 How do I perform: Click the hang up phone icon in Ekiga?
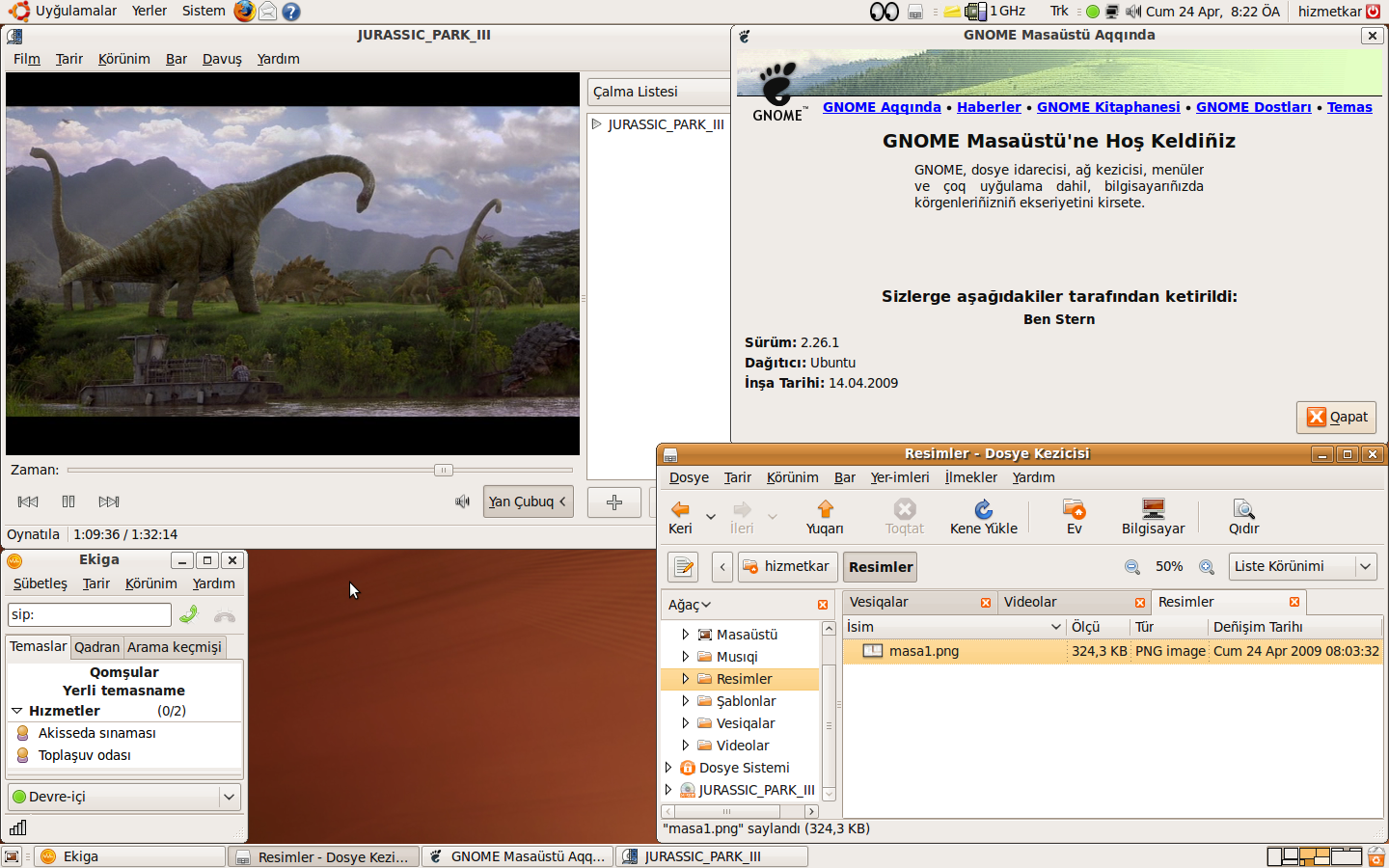(x=225, y=616)
